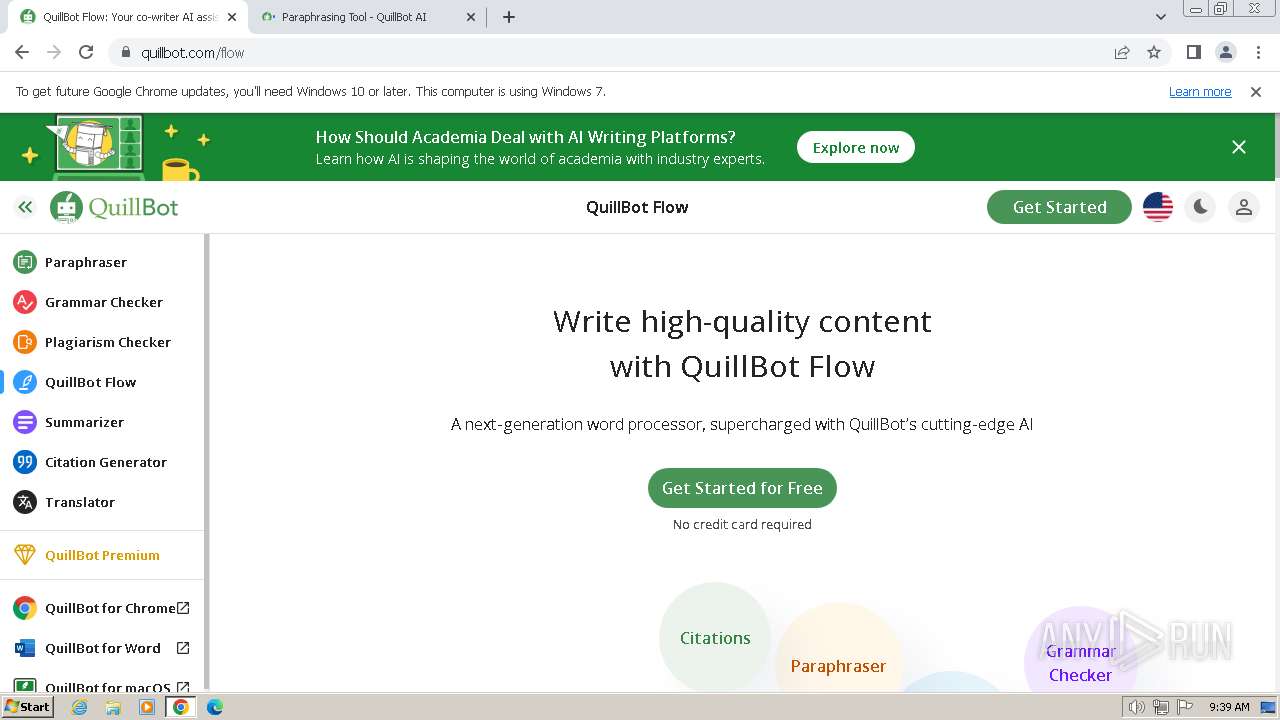Select the QuillBot Flow browser tab
The image size is (1280, 720).
pyautogui.click(x=130, y=17)
